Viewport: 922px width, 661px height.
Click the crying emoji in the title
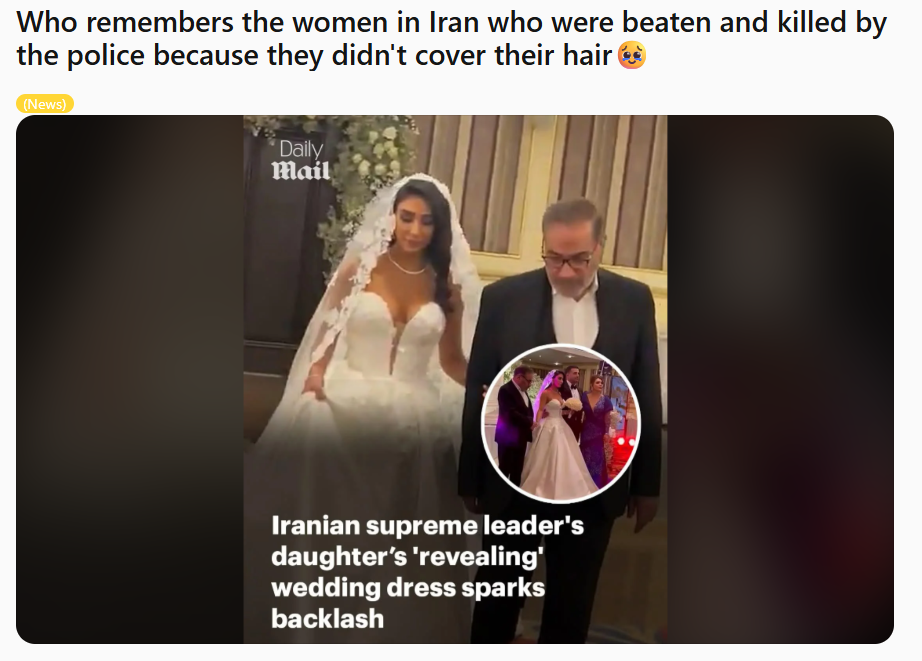632,56
